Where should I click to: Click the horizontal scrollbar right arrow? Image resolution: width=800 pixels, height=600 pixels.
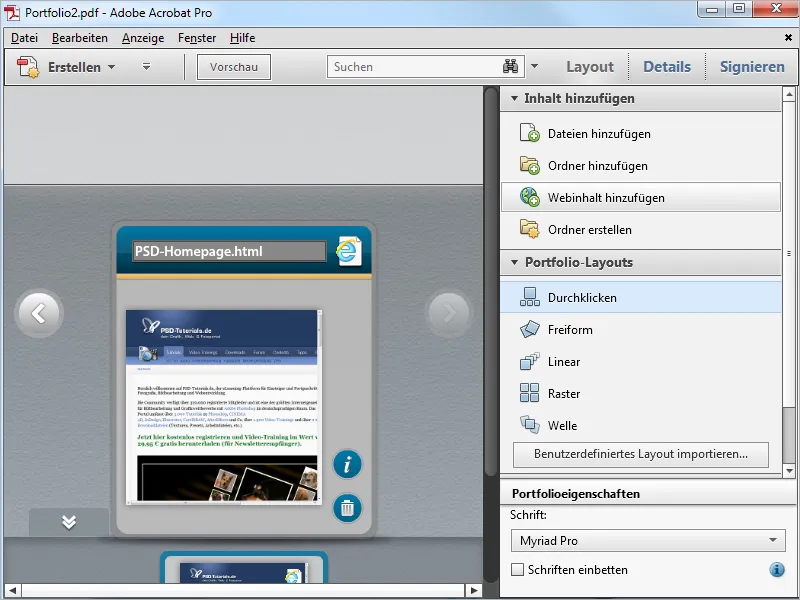tap(473, 590)
